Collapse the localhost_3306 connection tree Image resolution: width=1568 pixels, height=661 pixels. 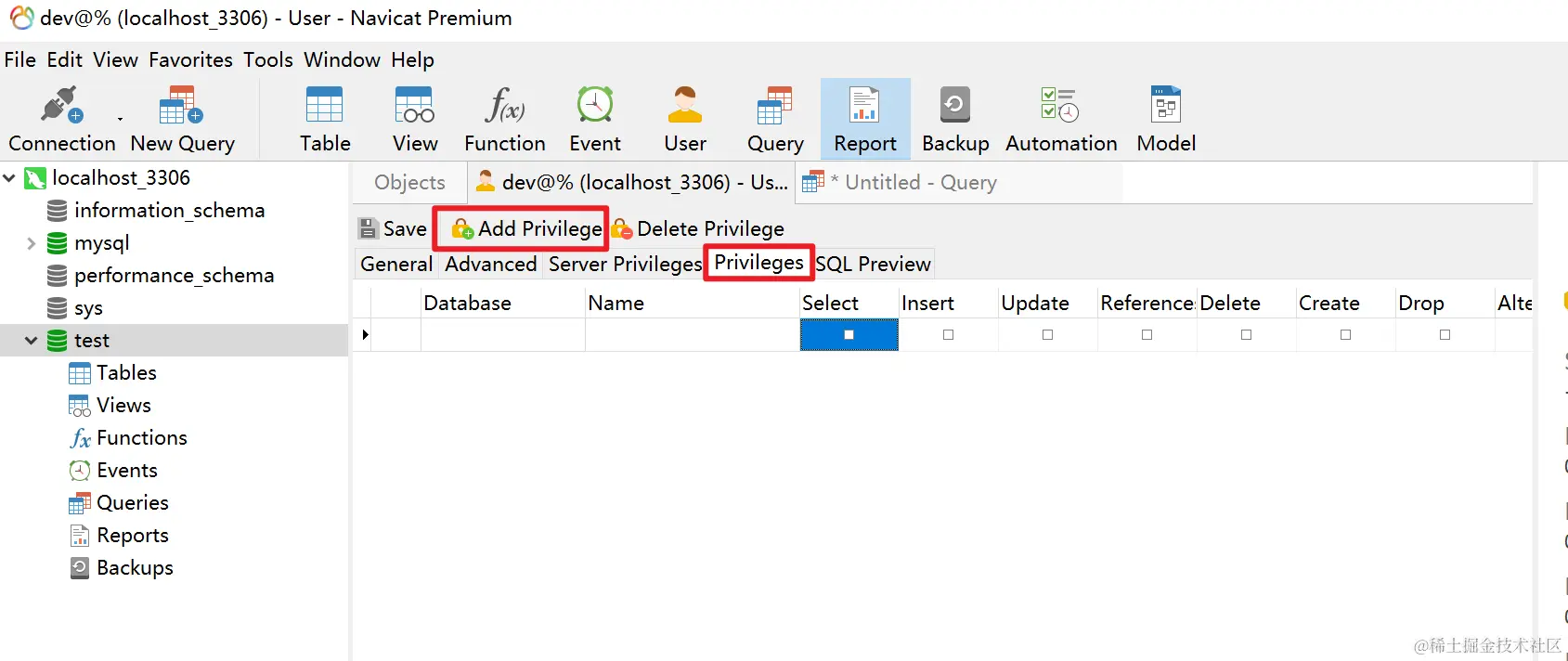pos(9,177)
